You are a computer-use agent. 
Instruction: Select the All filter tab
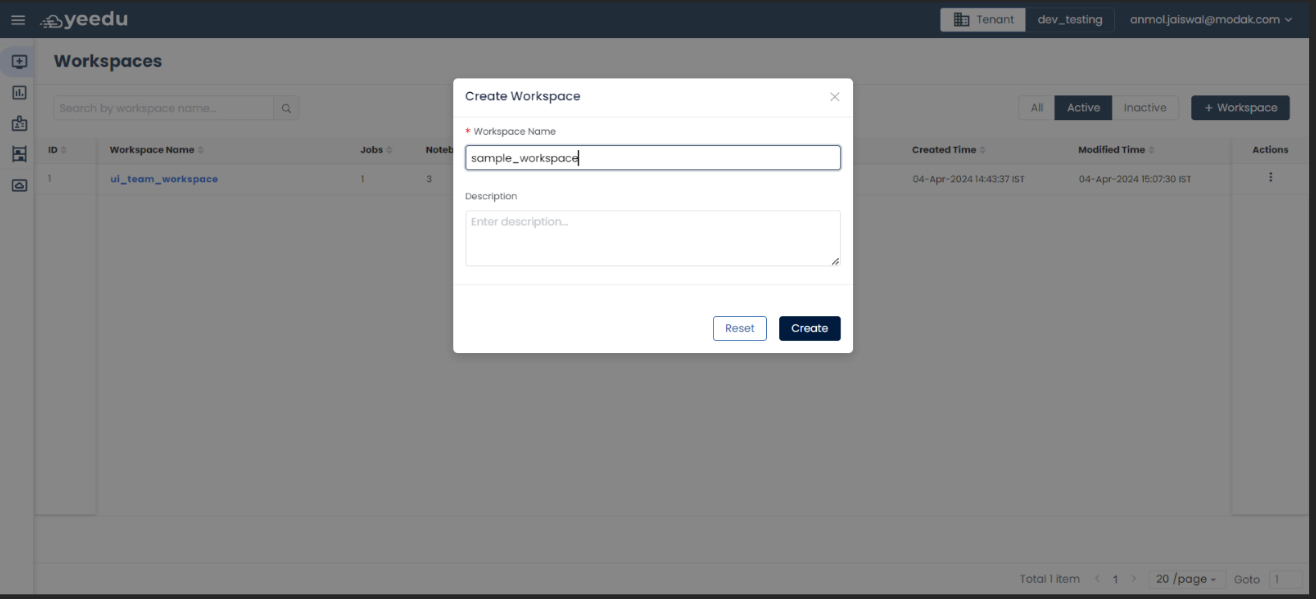point(1036,108)
